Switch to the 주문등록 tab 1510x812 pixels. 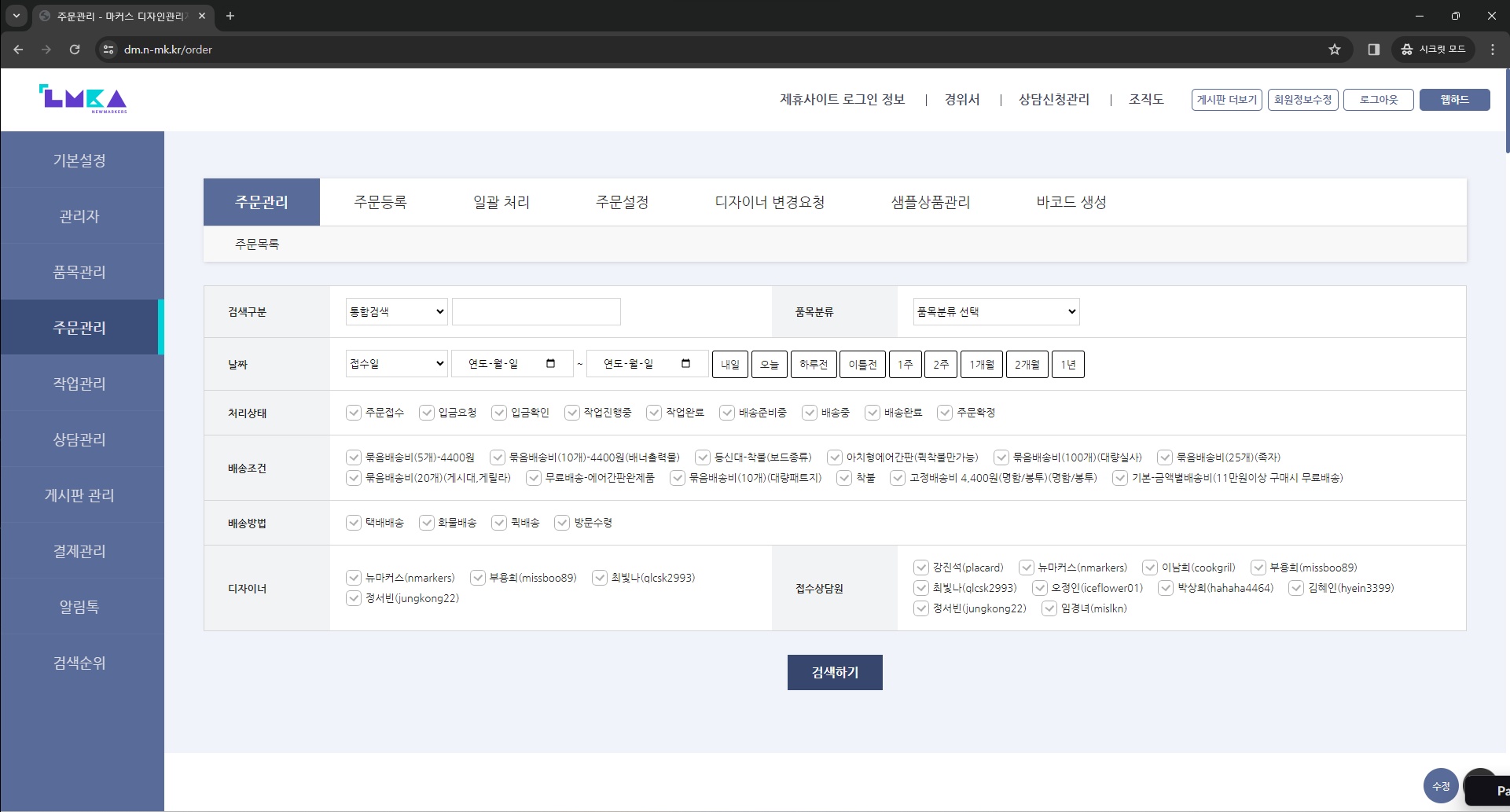tap(380, 202)
